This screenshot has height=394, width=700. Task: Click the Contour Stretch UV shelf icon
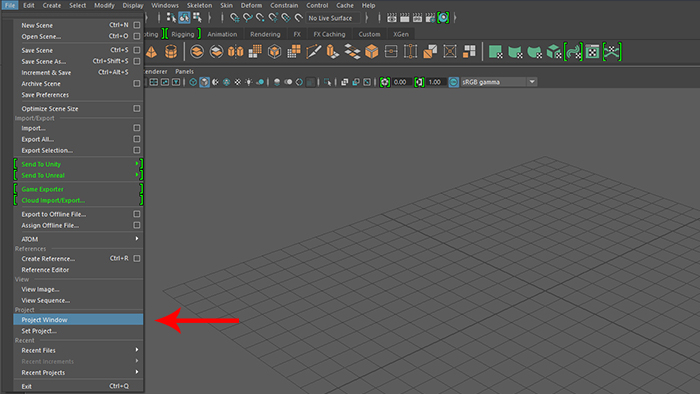coord(573,52)
